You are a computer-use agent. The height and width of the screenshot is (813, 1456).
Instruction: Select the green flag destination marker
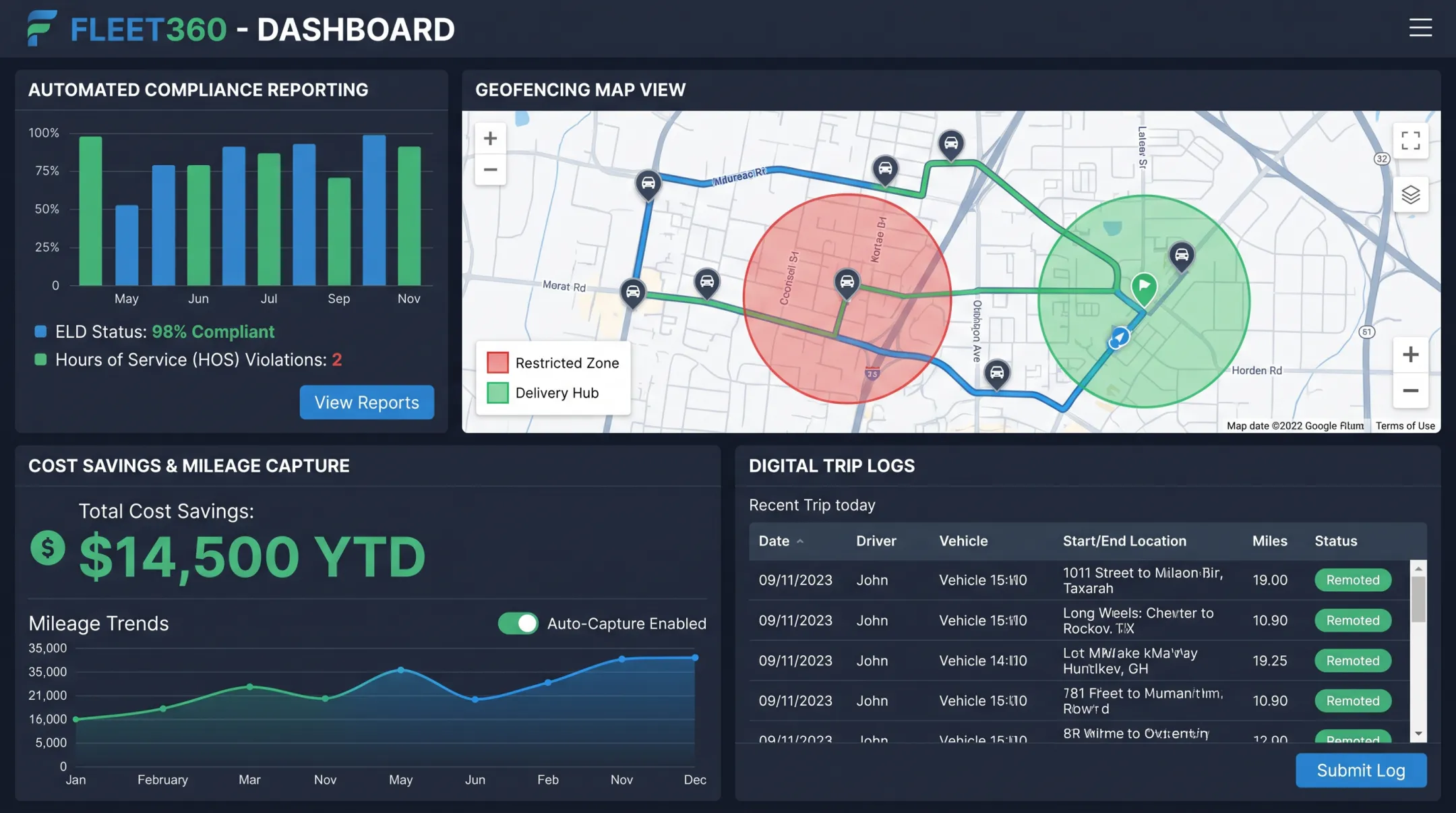point(1144,289)
